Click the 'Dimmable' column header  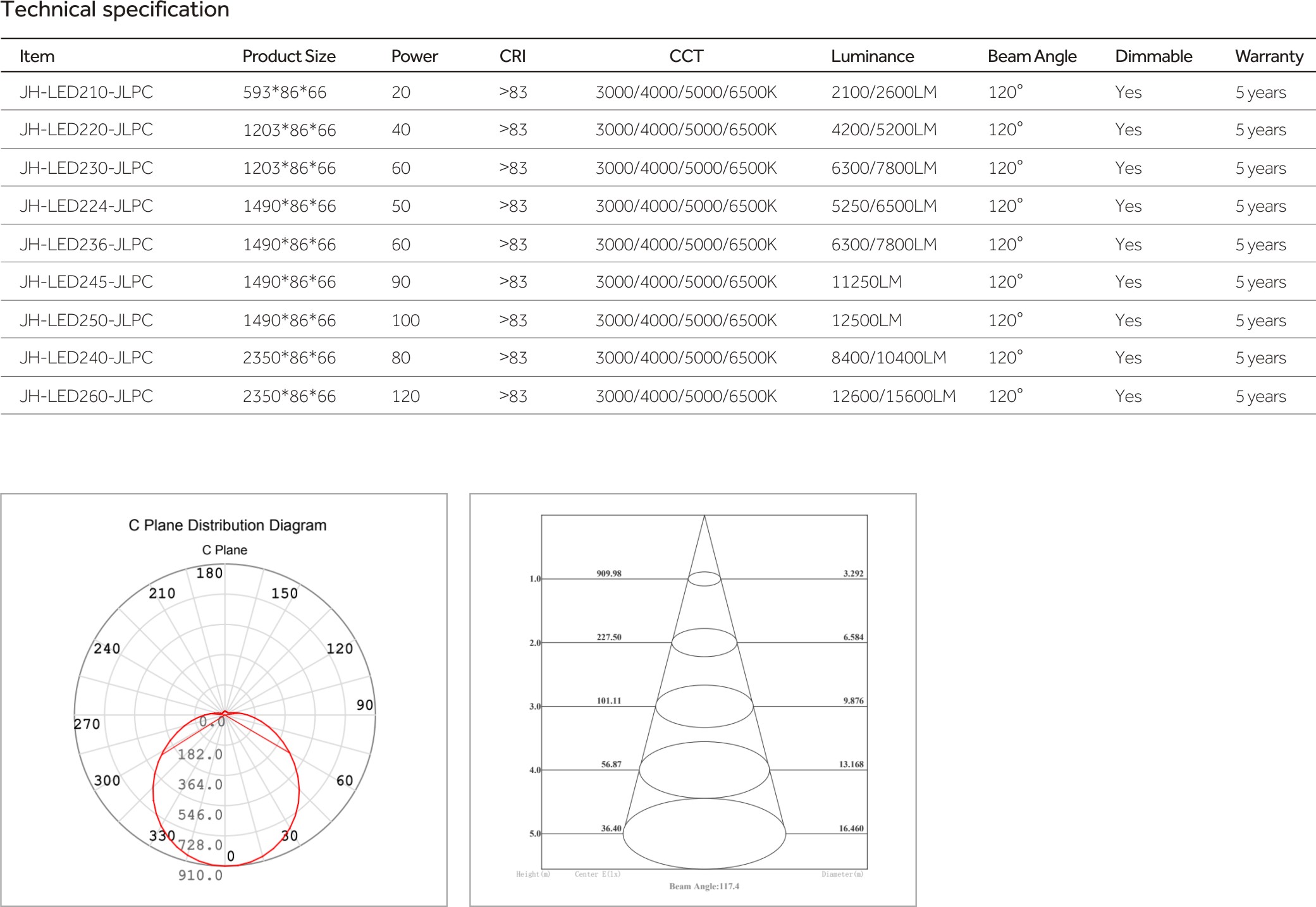1153,56
